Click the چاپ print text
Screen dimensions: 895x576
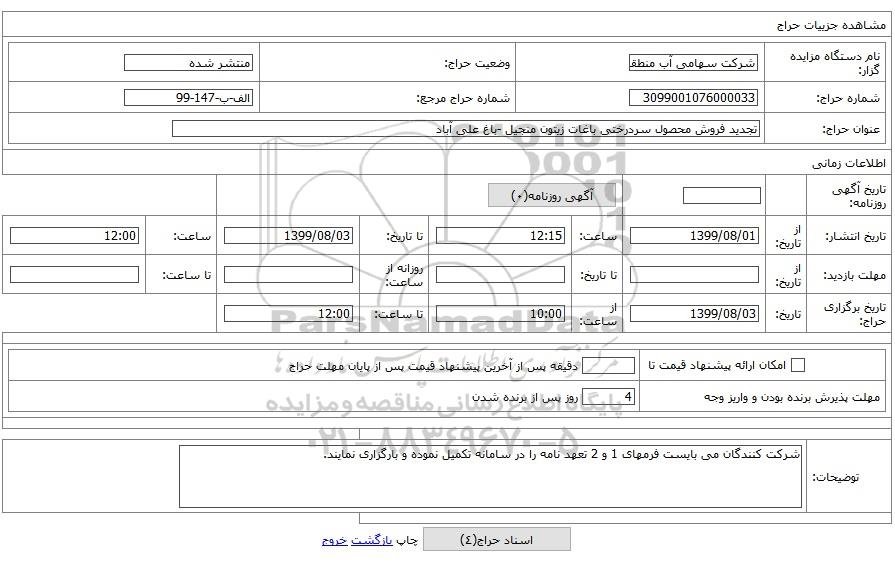(407, 540)
